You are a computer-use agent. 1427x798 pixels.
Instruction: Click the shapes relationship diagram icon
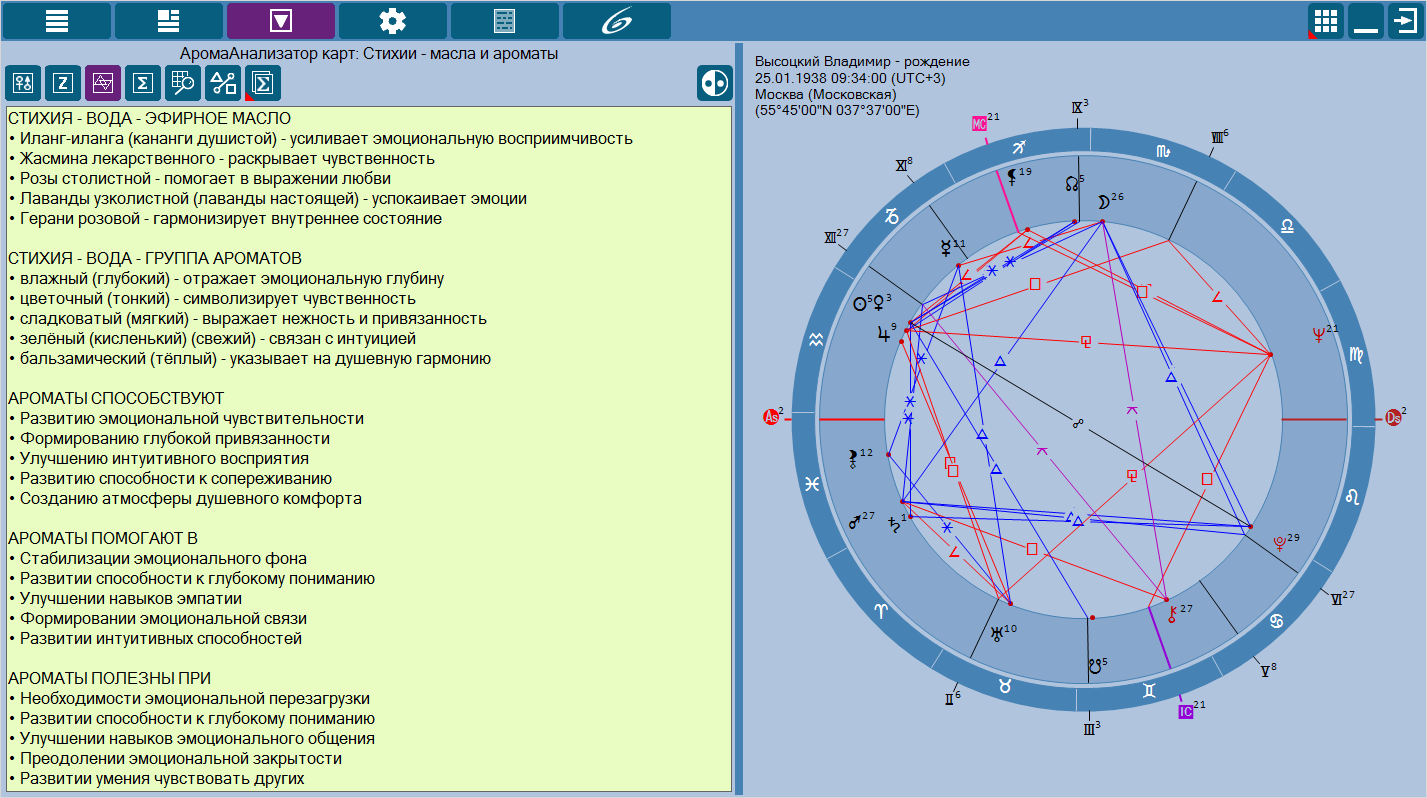coord(223,83)
